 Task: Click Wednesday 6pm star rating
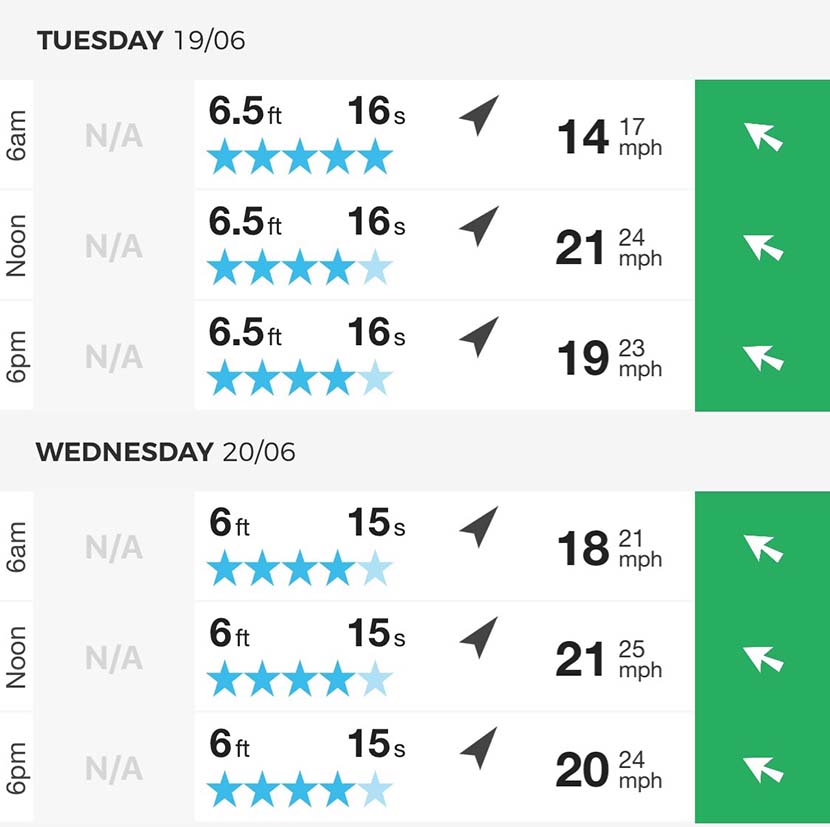(x=300, y=789)
